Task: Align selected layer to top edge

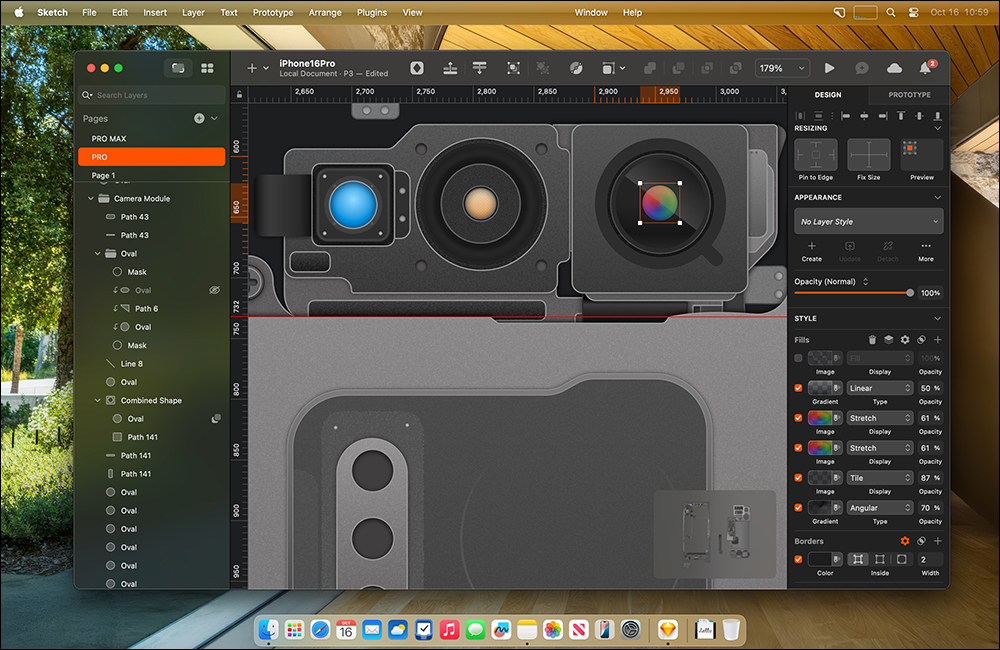Action: coord(901,116)
